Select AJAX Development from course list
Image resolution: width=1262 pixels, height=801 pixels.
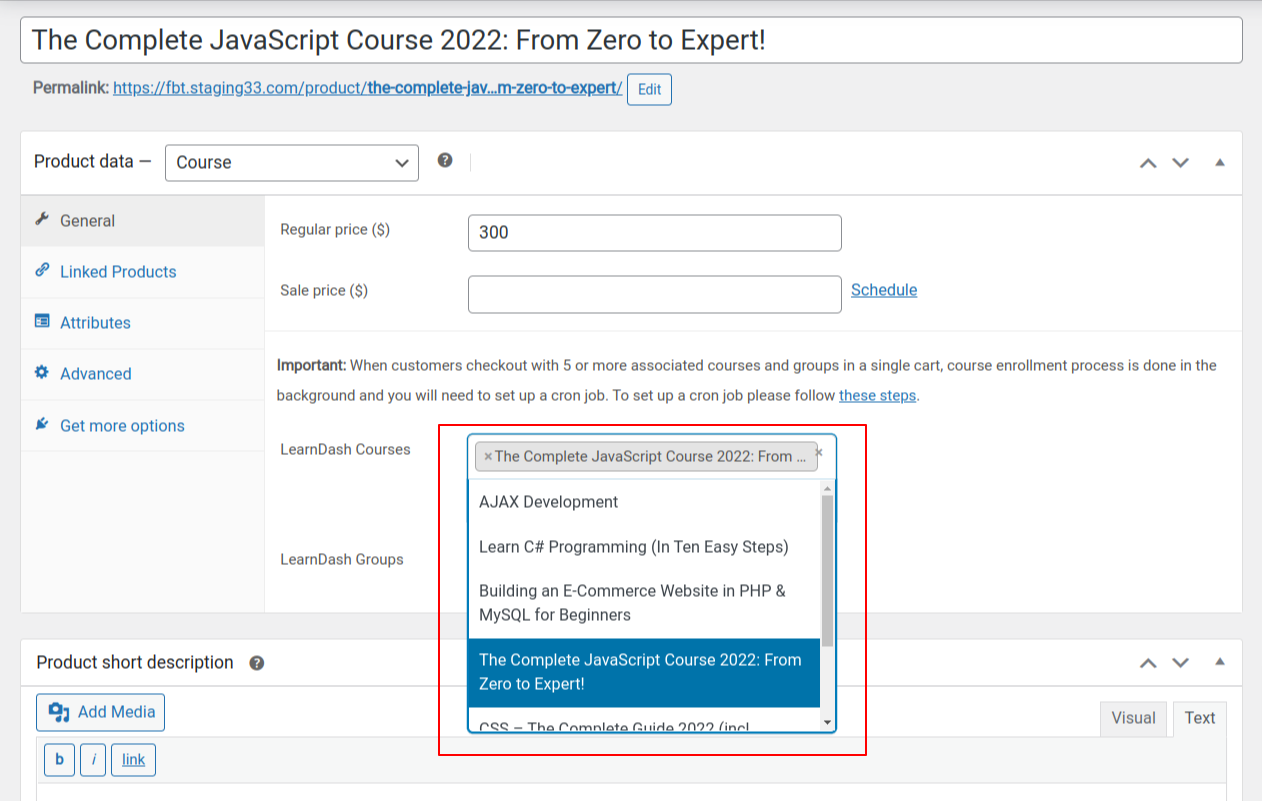[548, 502]
